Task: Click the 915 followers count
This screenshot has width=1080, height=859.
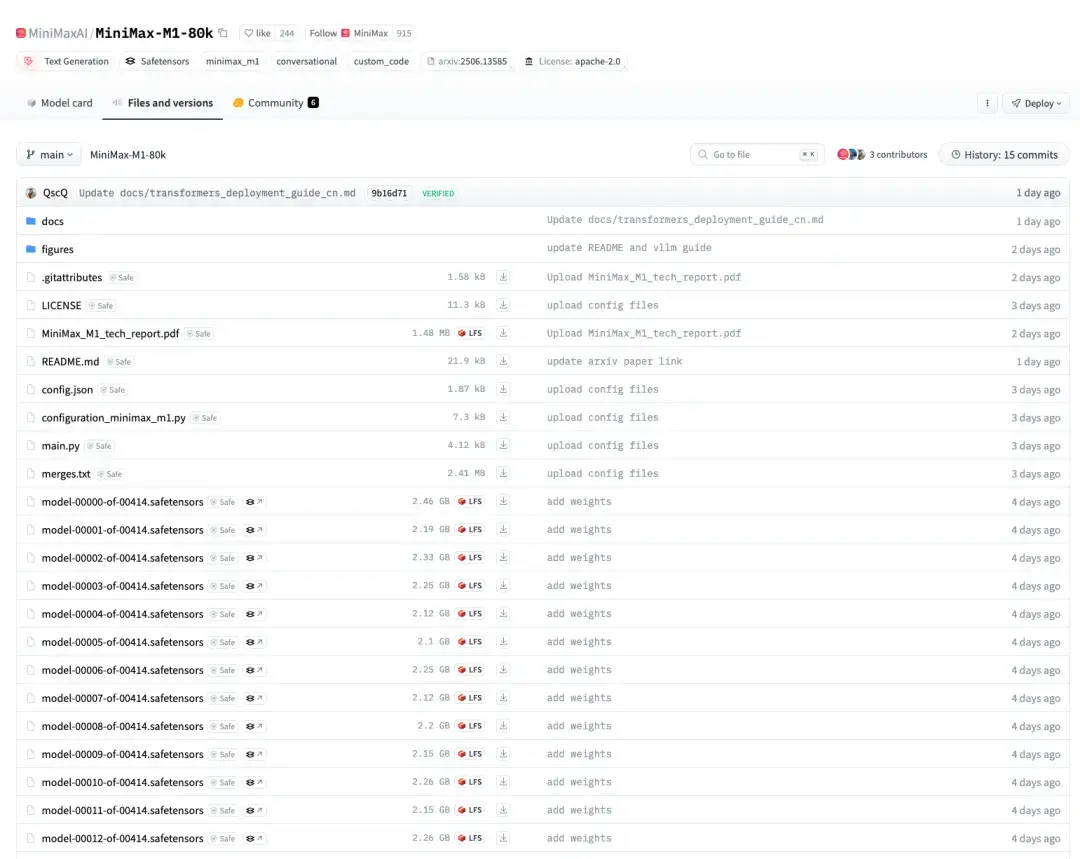Action: [x=404, y=33]
